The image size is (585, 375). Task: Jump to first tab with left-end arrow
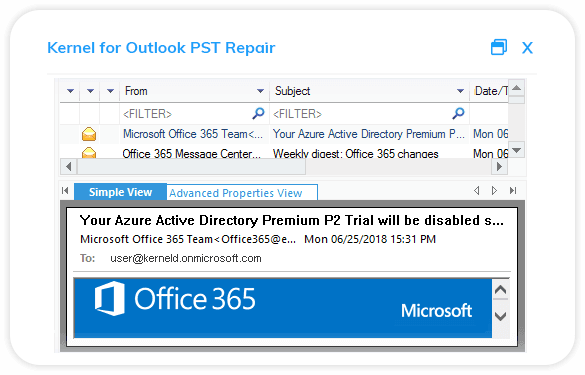(65, 191)
